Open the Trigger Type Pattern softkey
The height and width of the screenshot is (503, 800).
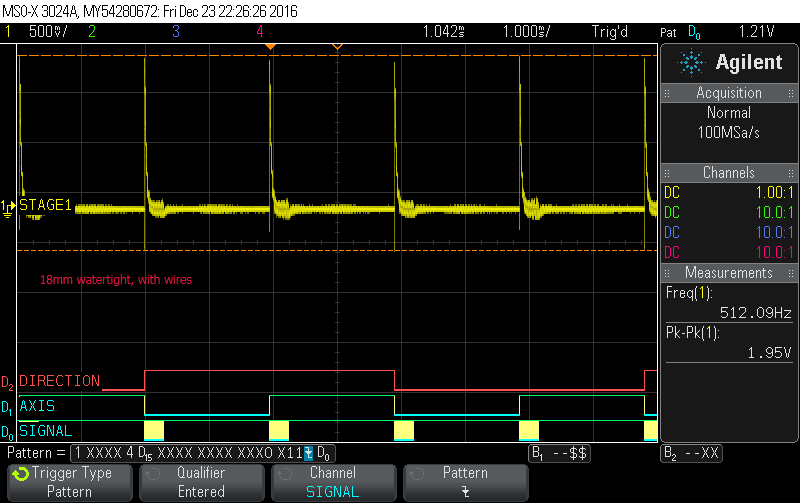69,482
